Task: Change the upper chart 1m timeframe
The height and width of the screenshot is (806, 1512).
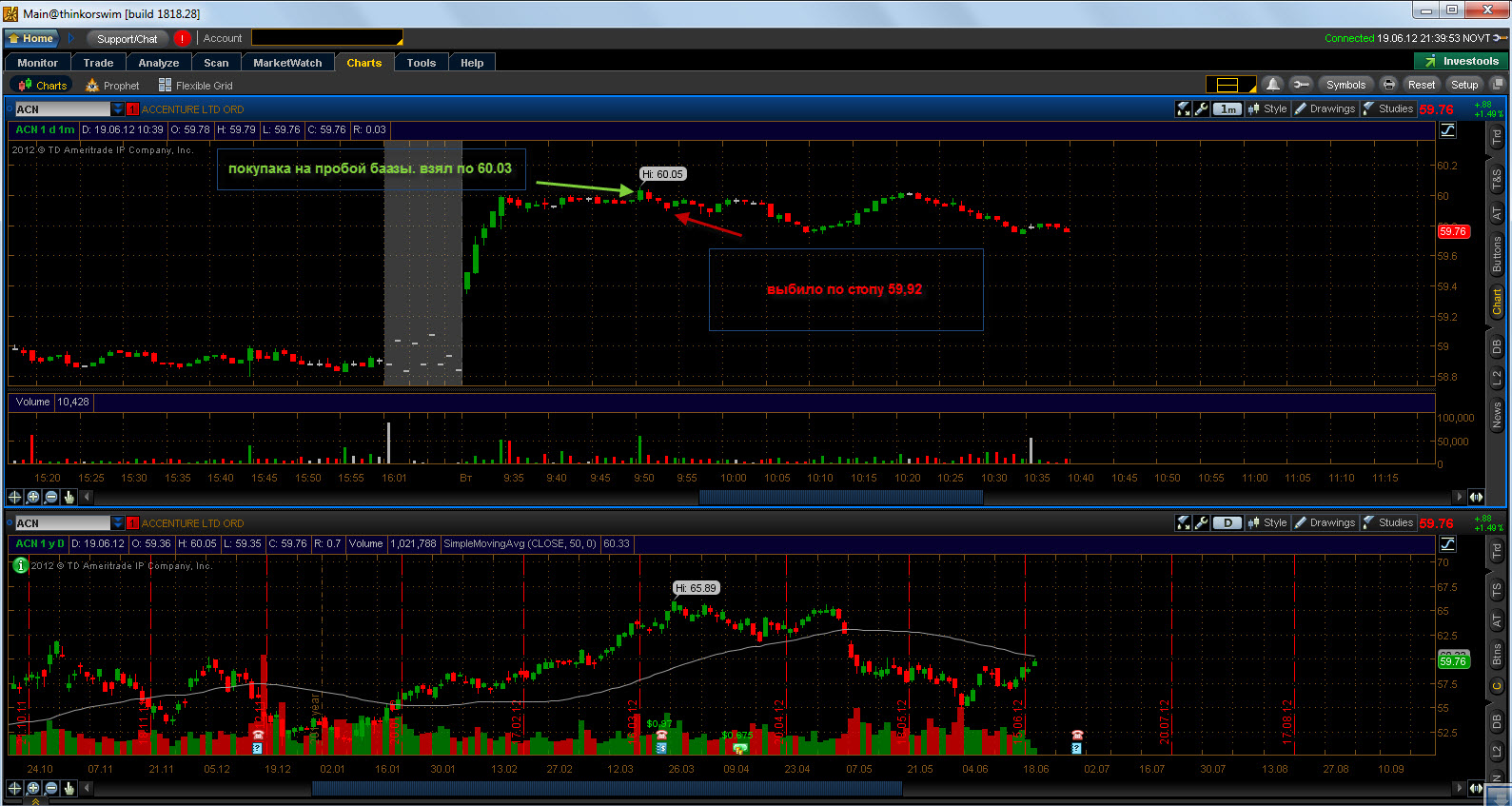Action: click(x=1228, y=109)
